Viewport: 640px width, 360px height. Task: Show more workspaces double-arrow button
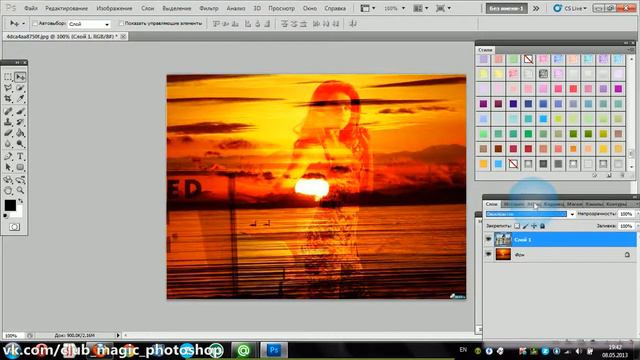[536, 8]
